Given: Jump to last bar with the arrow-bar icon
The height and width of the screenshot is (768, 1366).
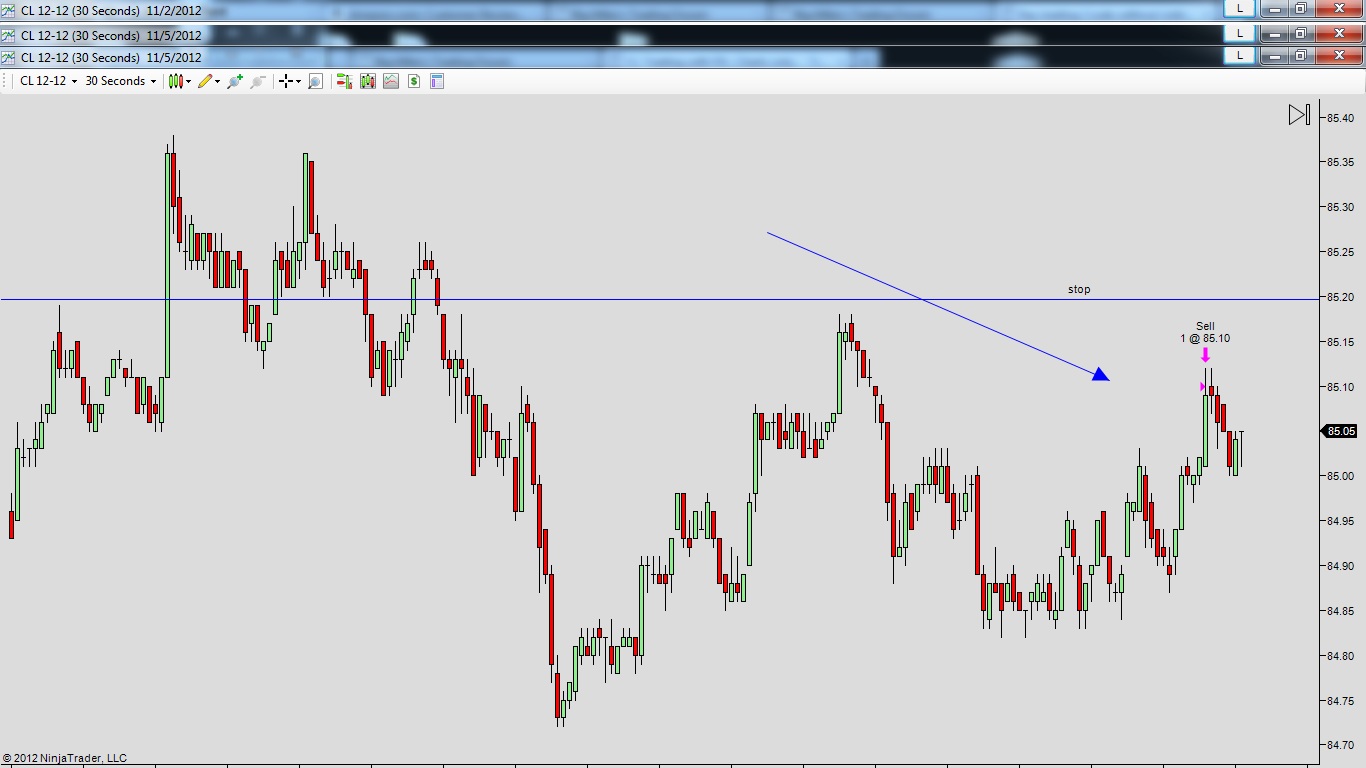Looking at the screenshot, I should (x=1299, y=115).
